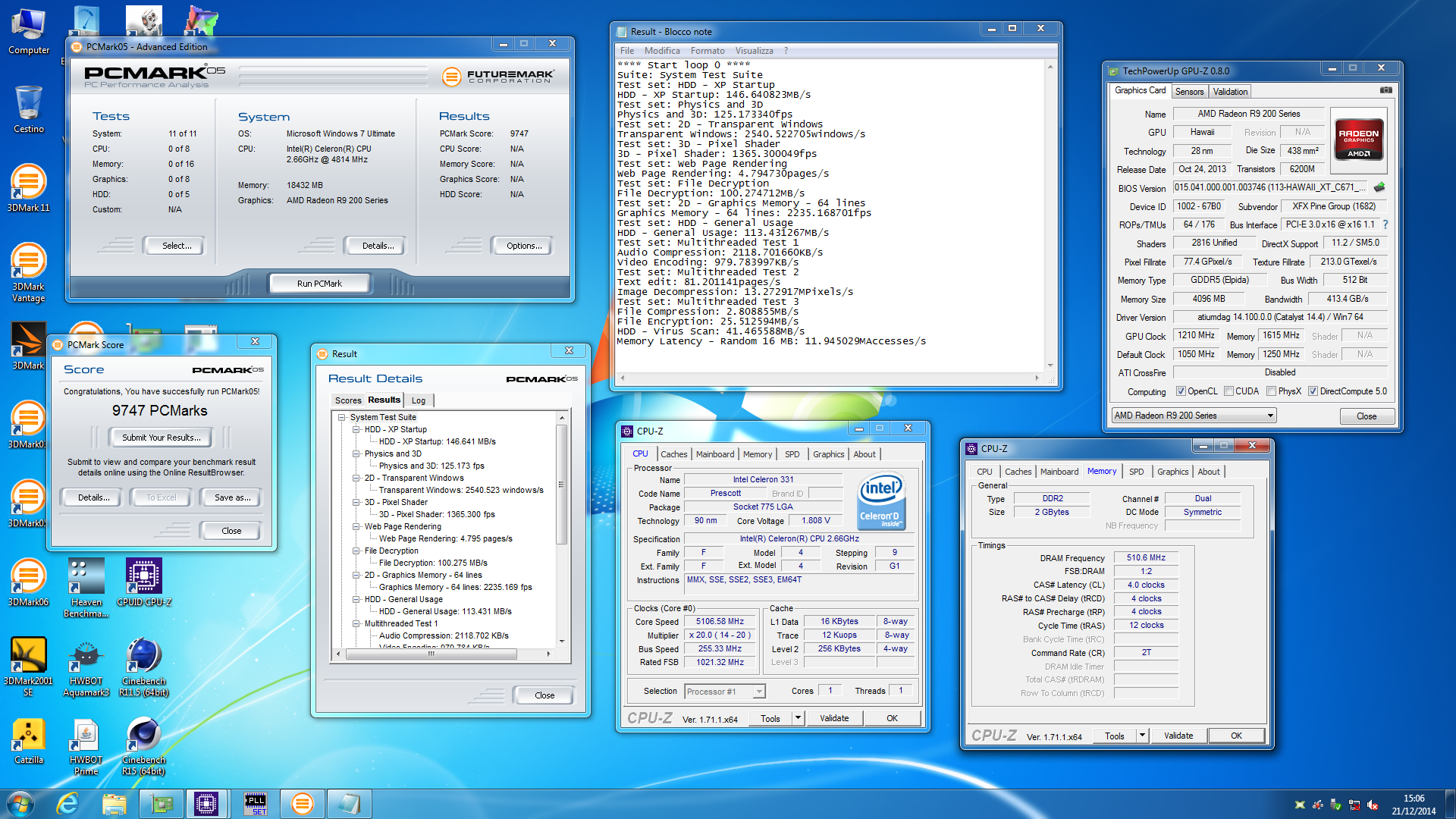Click Bus Interface question mark in GPU-Z

[x=1385, y=224]
